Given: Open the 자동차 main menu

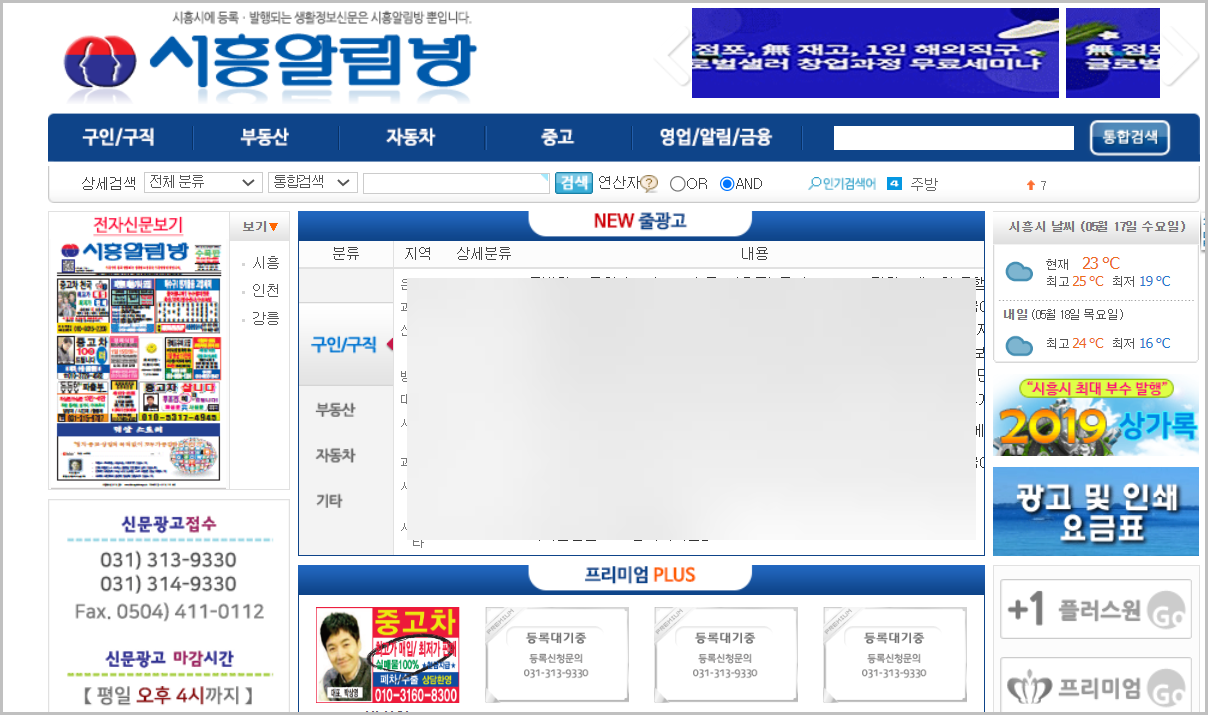Looking at the screenshot, I should click(411, 138).
